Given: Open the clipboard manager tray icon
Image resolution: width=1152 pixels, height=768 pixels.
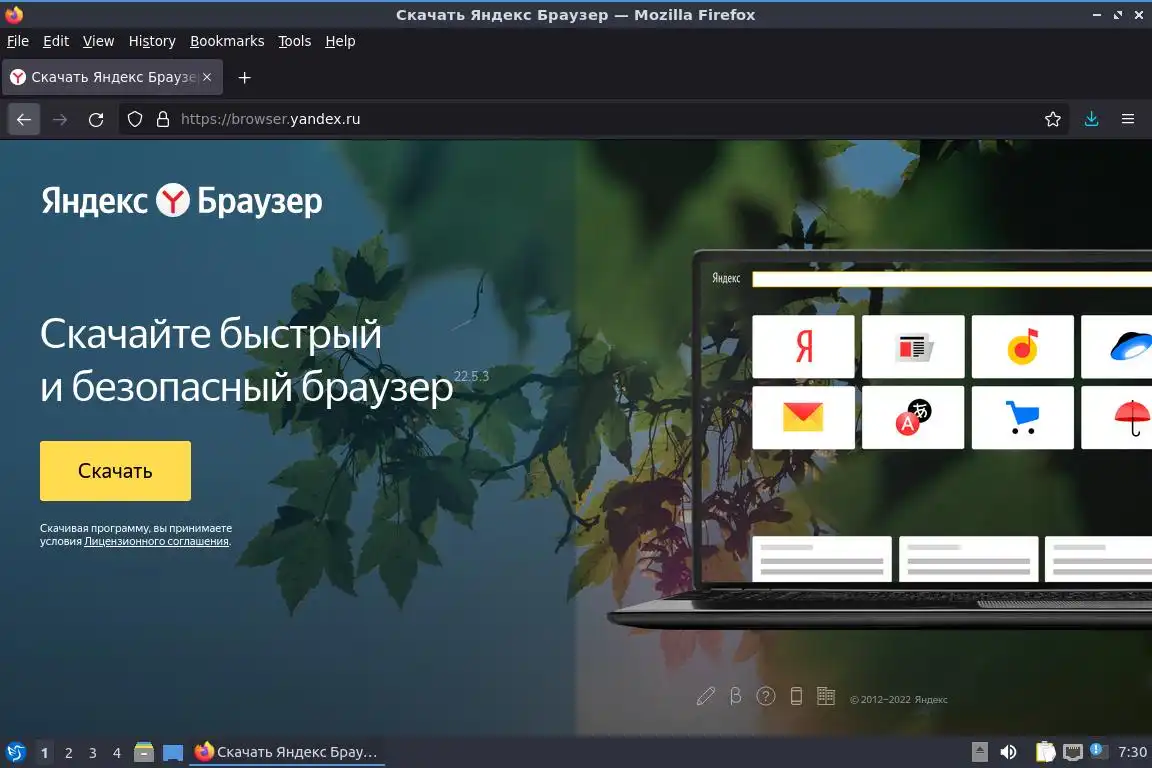Looking at the screenshot, I should point(1045,752).
